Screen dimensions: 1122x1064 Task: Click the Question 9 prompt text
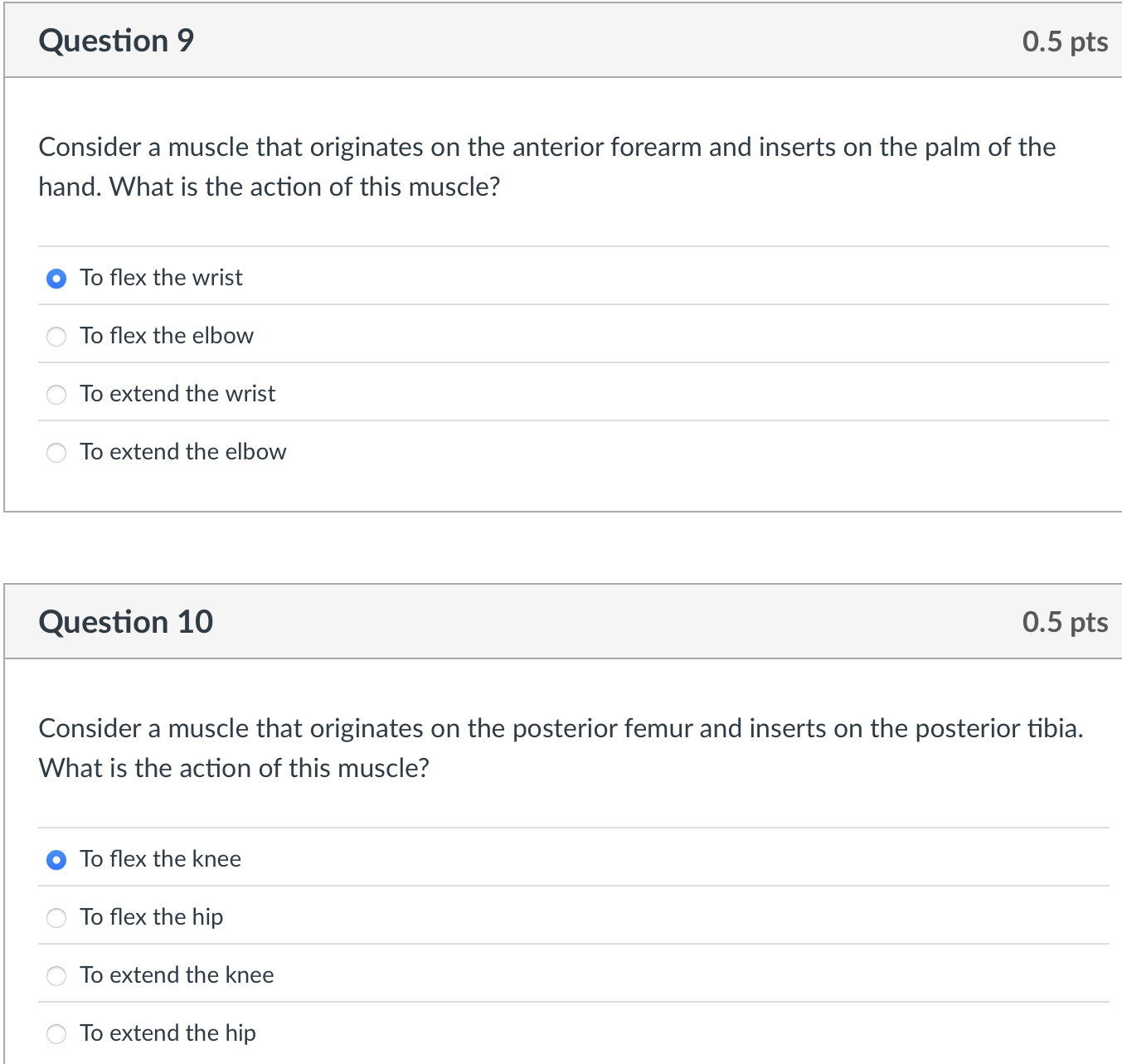click(x=547, y=166)
